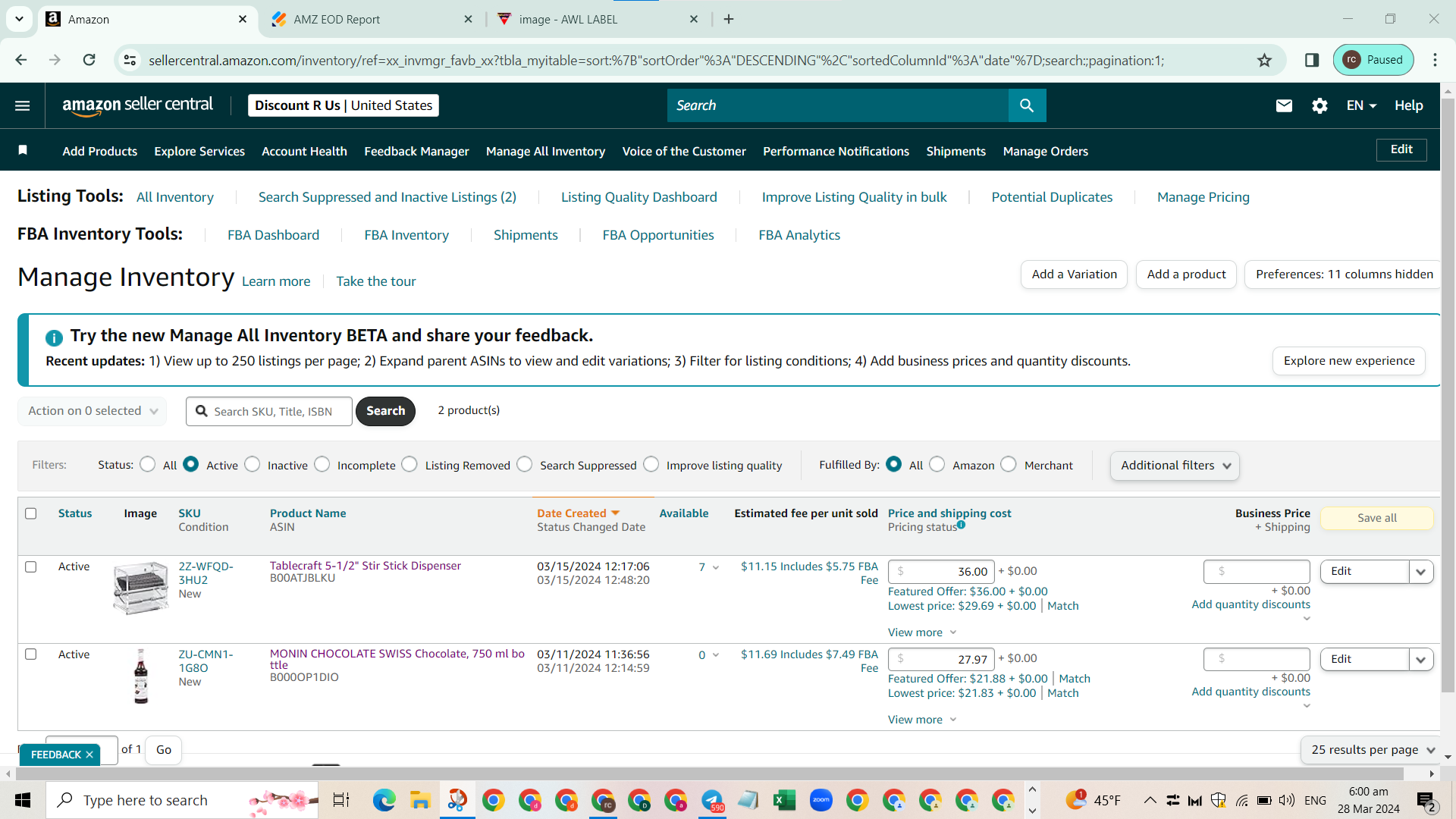Bookmark this page with the star icon

[1264, 60]
